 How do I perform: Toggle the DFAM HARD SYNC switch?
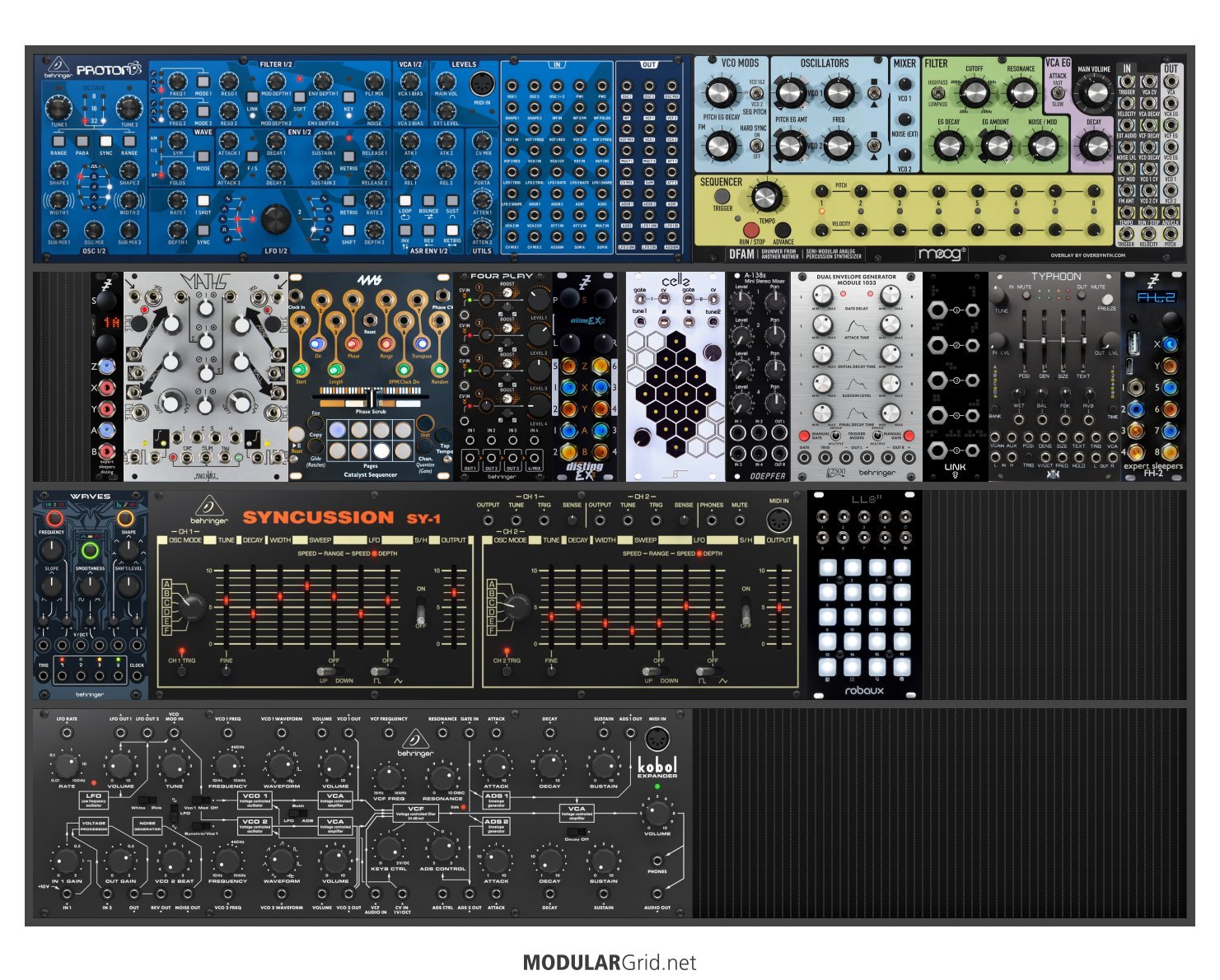[756, 146]
